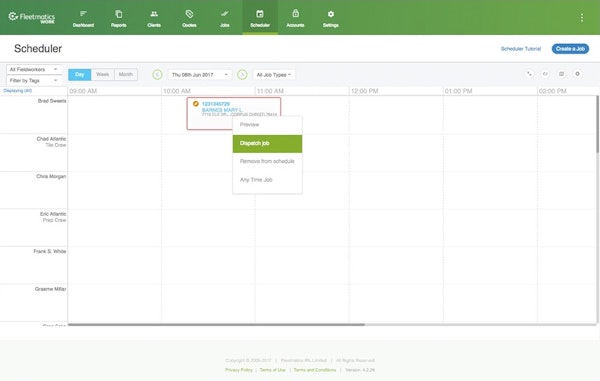Open the Reports icon in top navigation
This screenshot has width=600, height=381.
pyautogui.click(x=119, y=14)
